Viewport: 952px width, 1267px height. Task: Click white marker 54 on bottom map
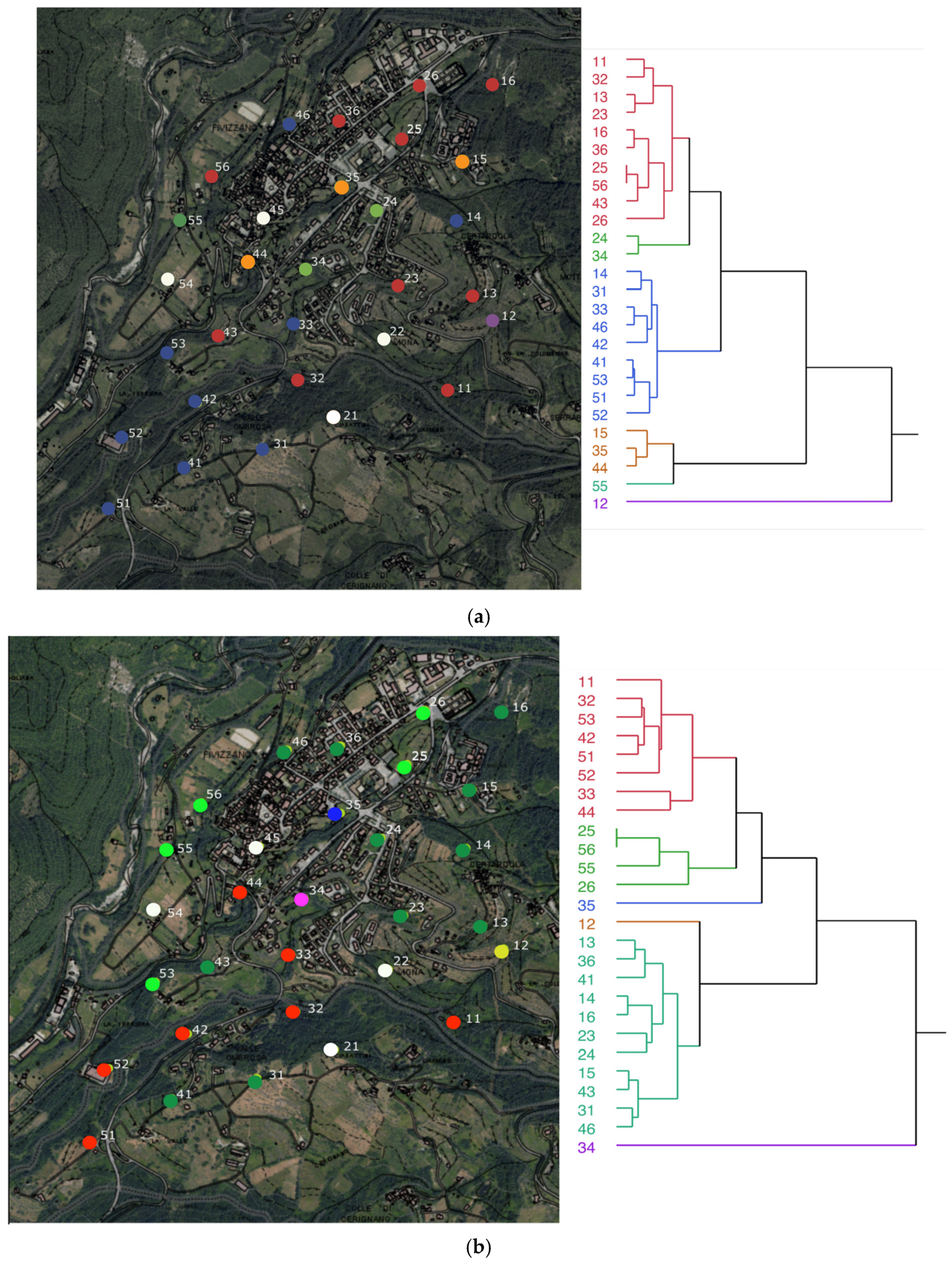tap(153, 909)
